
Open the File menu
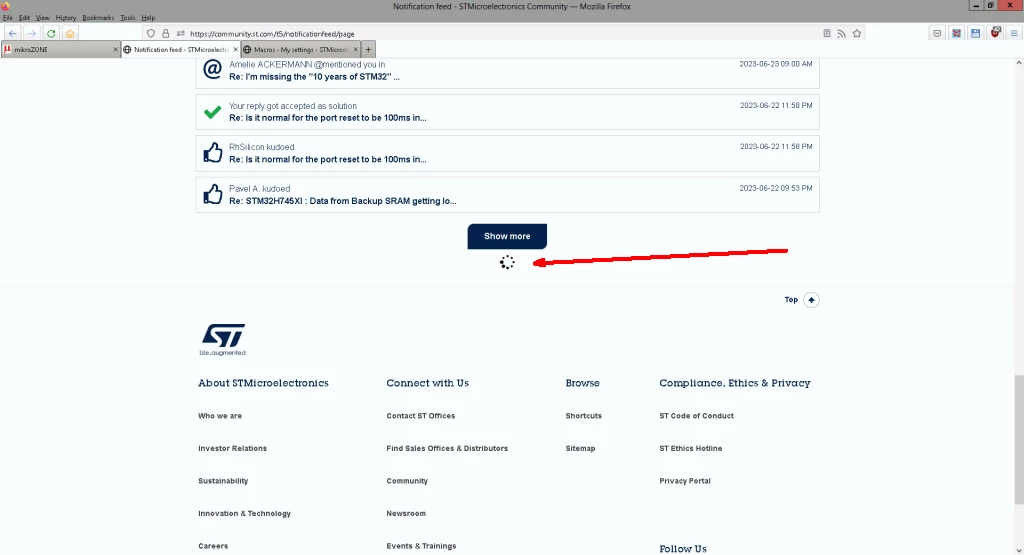7,18
